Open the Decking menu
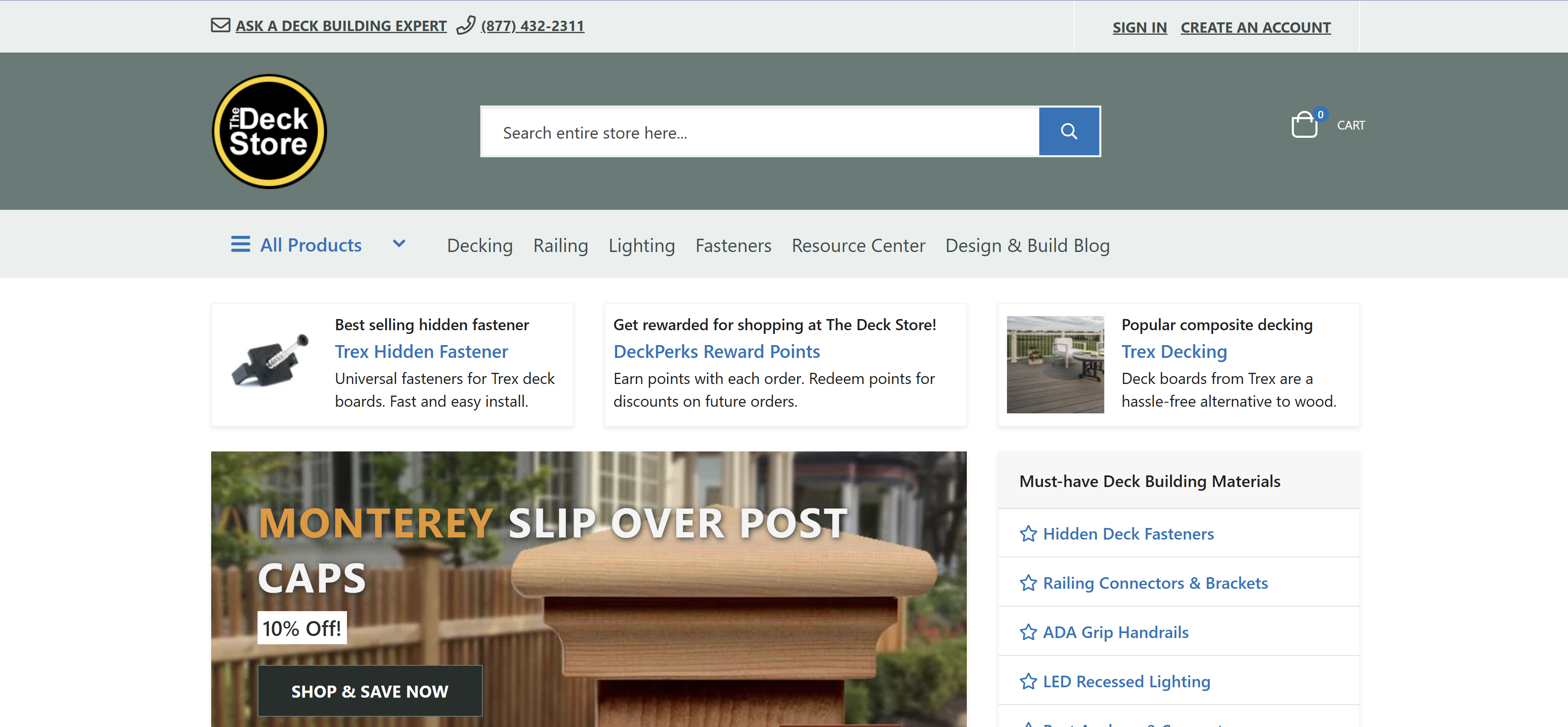 (x=479, y=246)
